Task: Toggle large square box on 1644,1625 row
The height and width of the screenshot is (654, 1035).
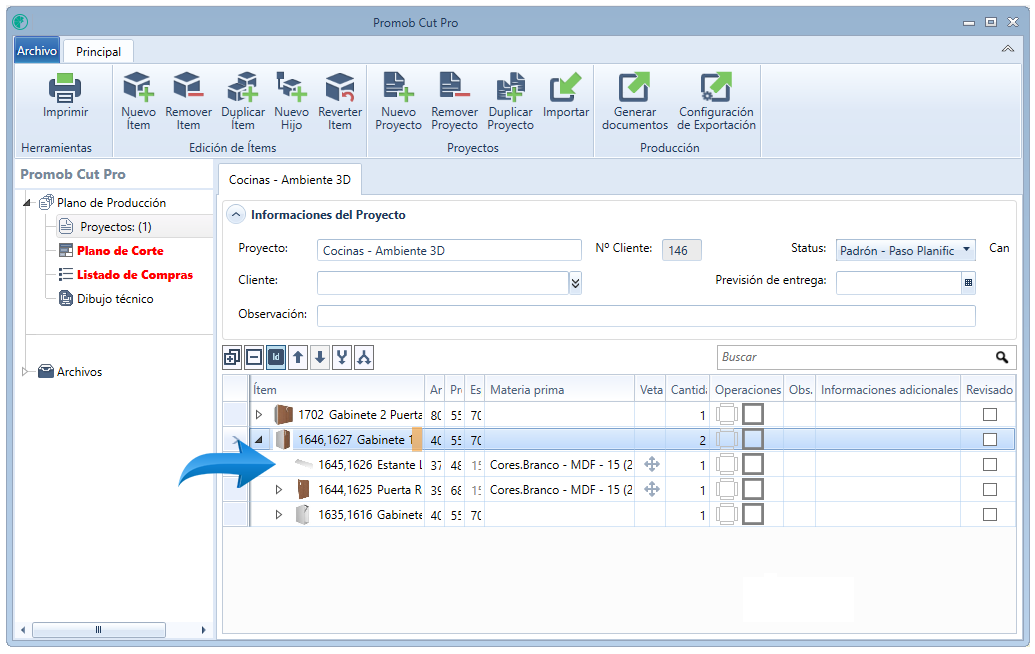Action: tap(753, 490)
